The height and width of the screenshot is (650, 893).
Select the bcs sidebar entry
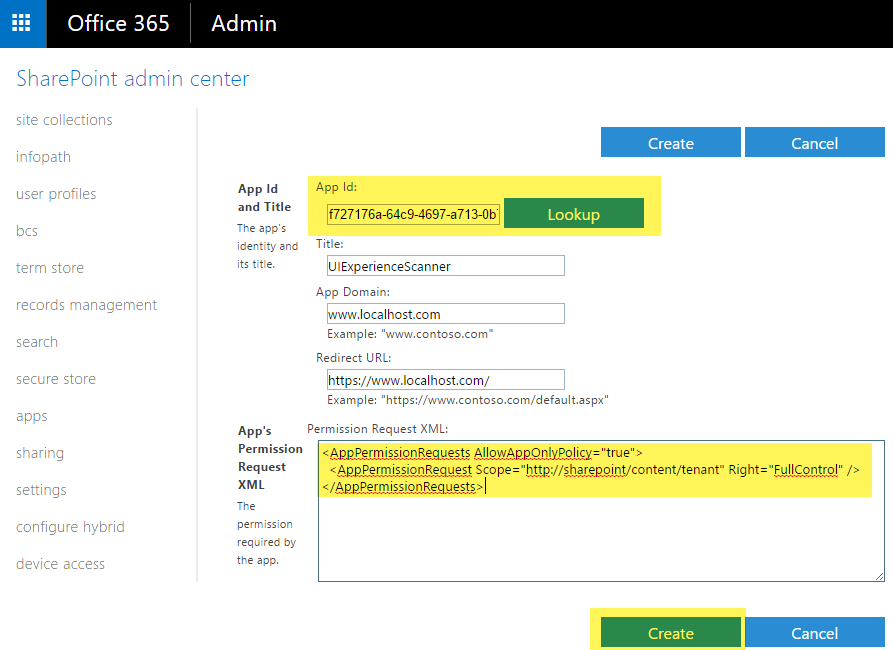click(26, 230)
